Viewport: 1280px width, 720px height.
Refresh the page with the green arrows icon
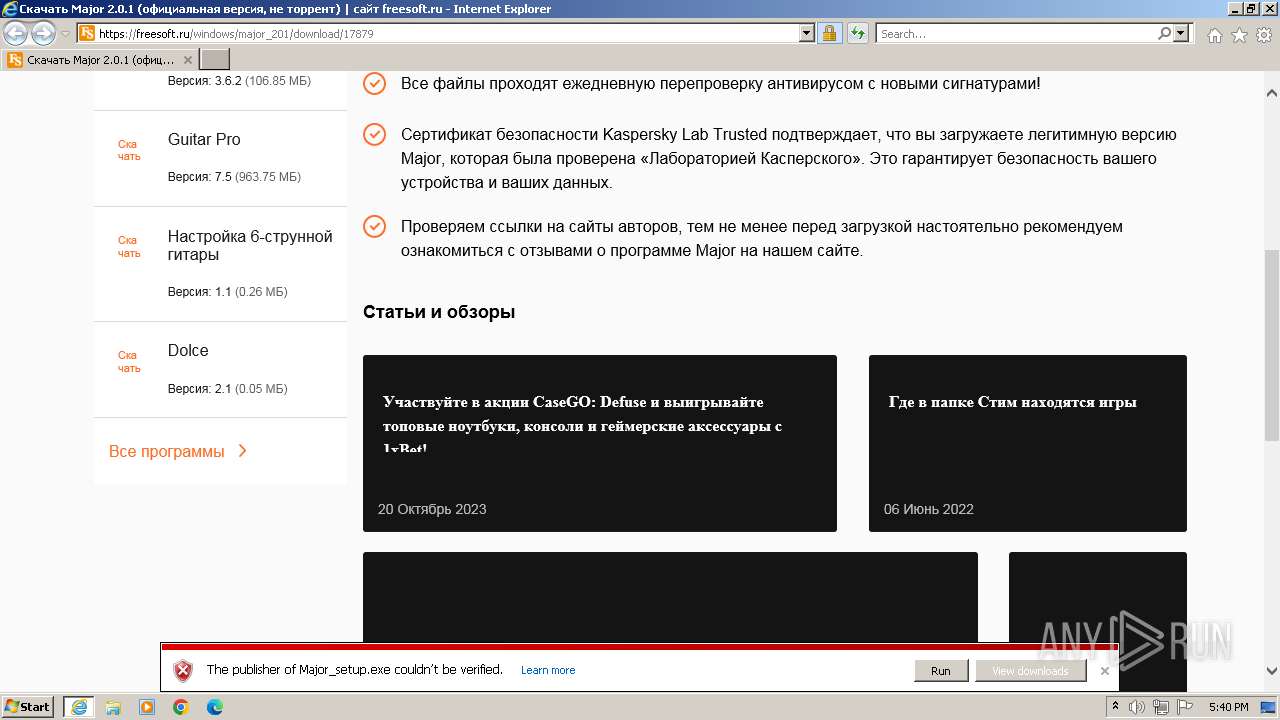coord(857,33)
